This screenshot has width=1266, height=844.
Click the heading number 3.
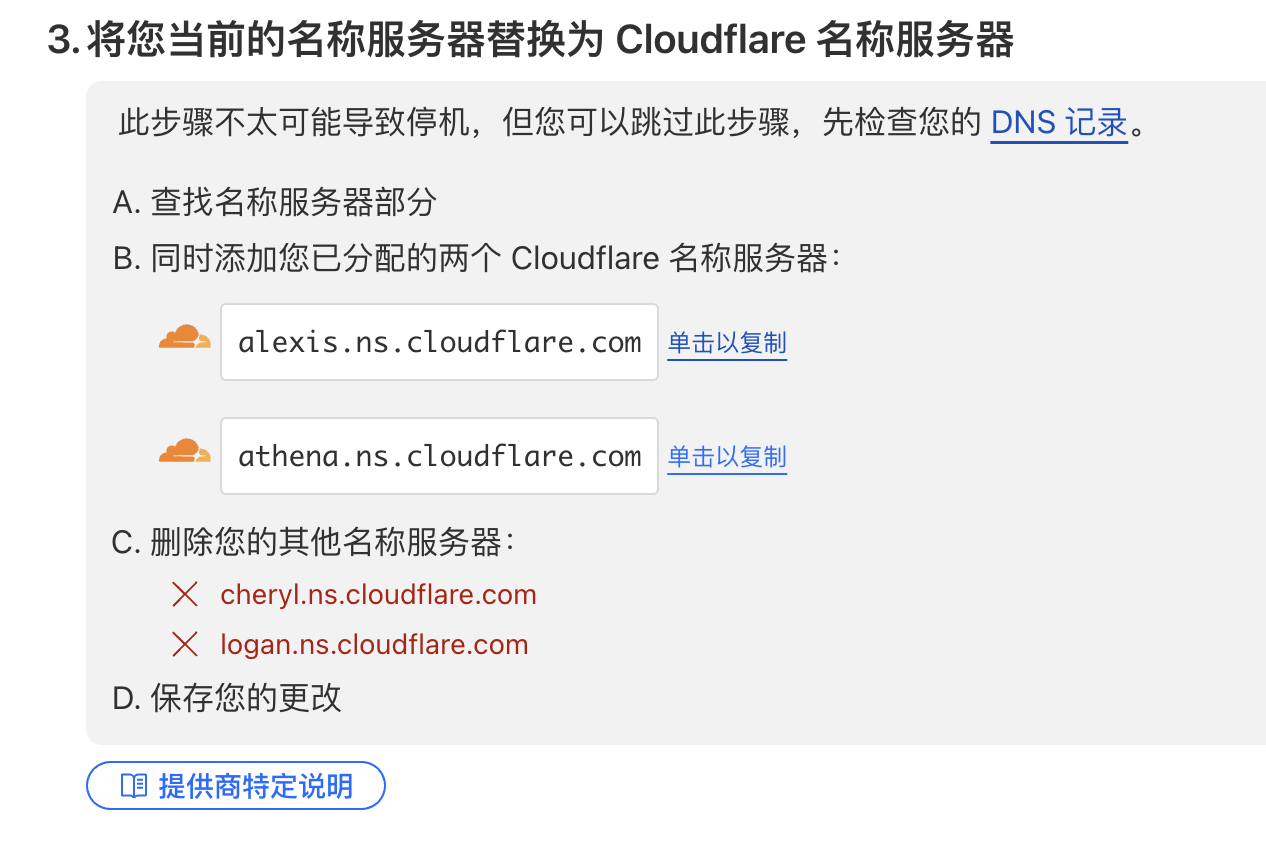pos(62,41)
